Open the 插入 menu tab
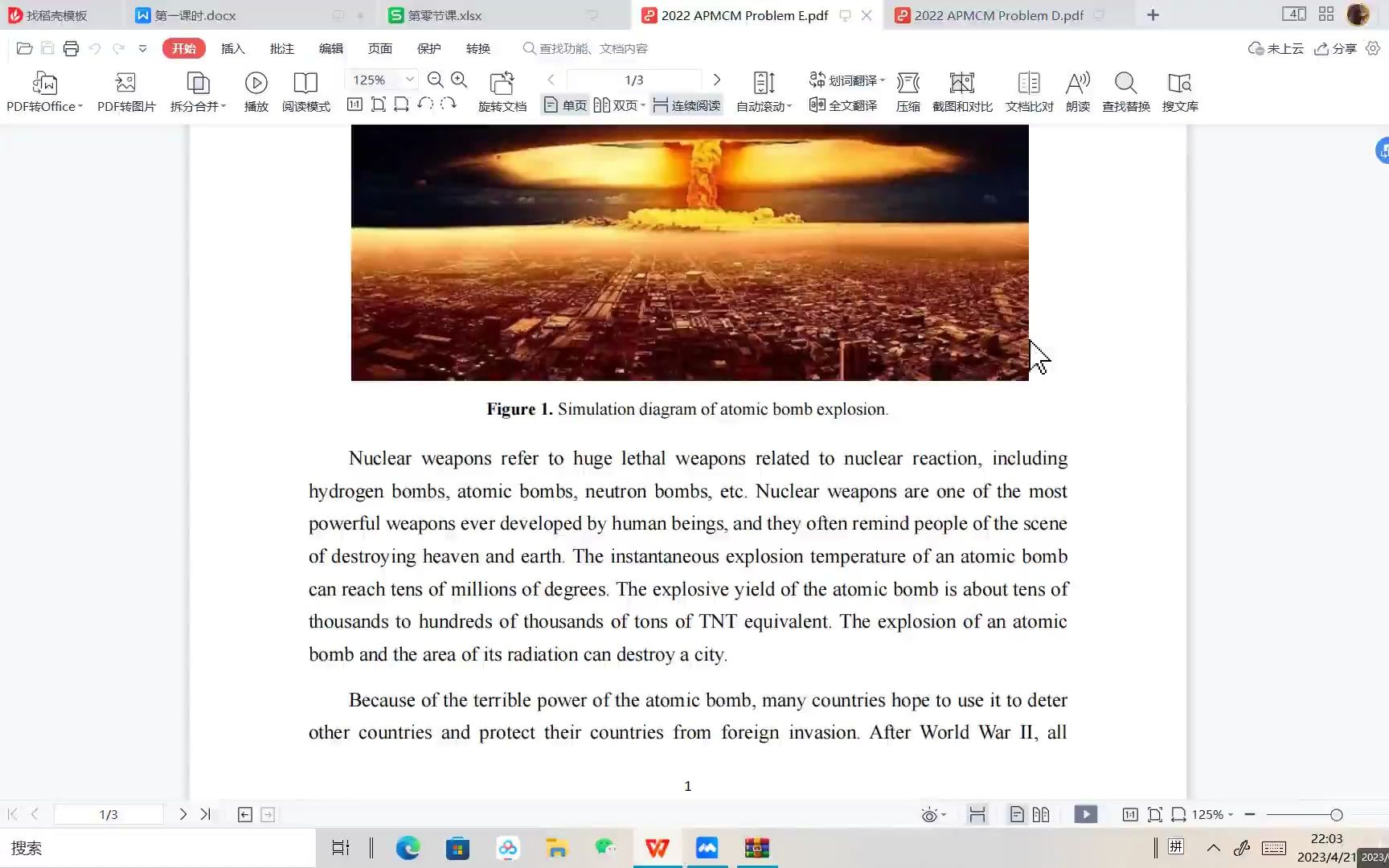1389x868 pixels. (233, 48)
